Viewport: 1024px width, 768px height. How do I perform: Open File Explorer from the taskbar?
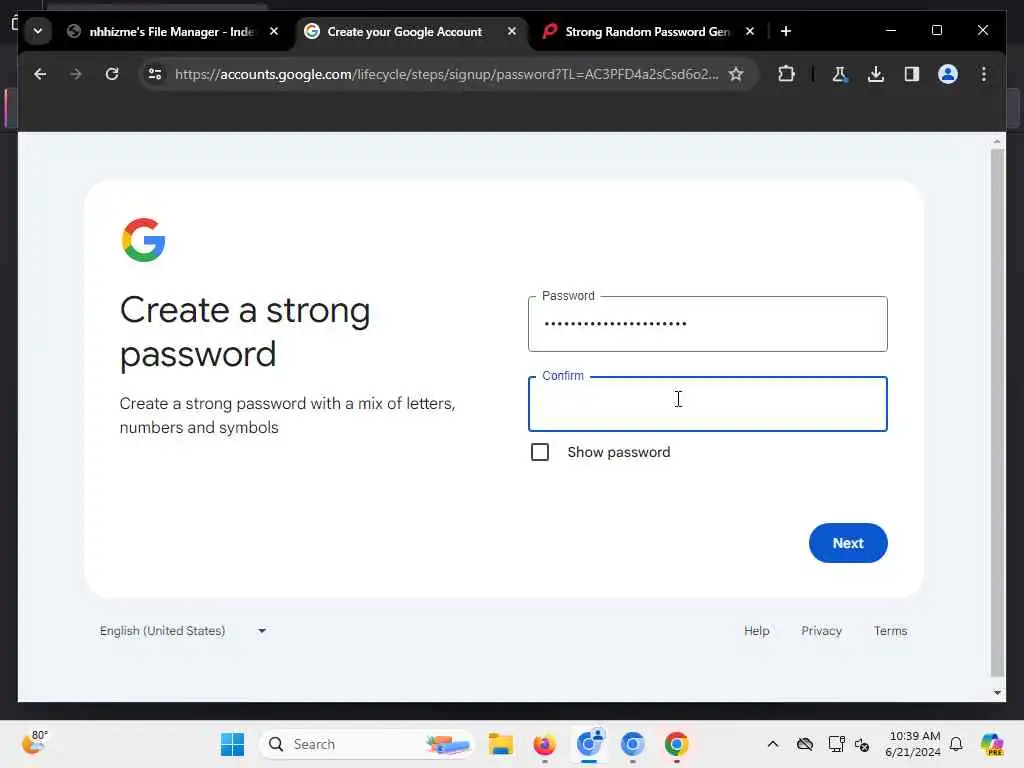[501, 744]
